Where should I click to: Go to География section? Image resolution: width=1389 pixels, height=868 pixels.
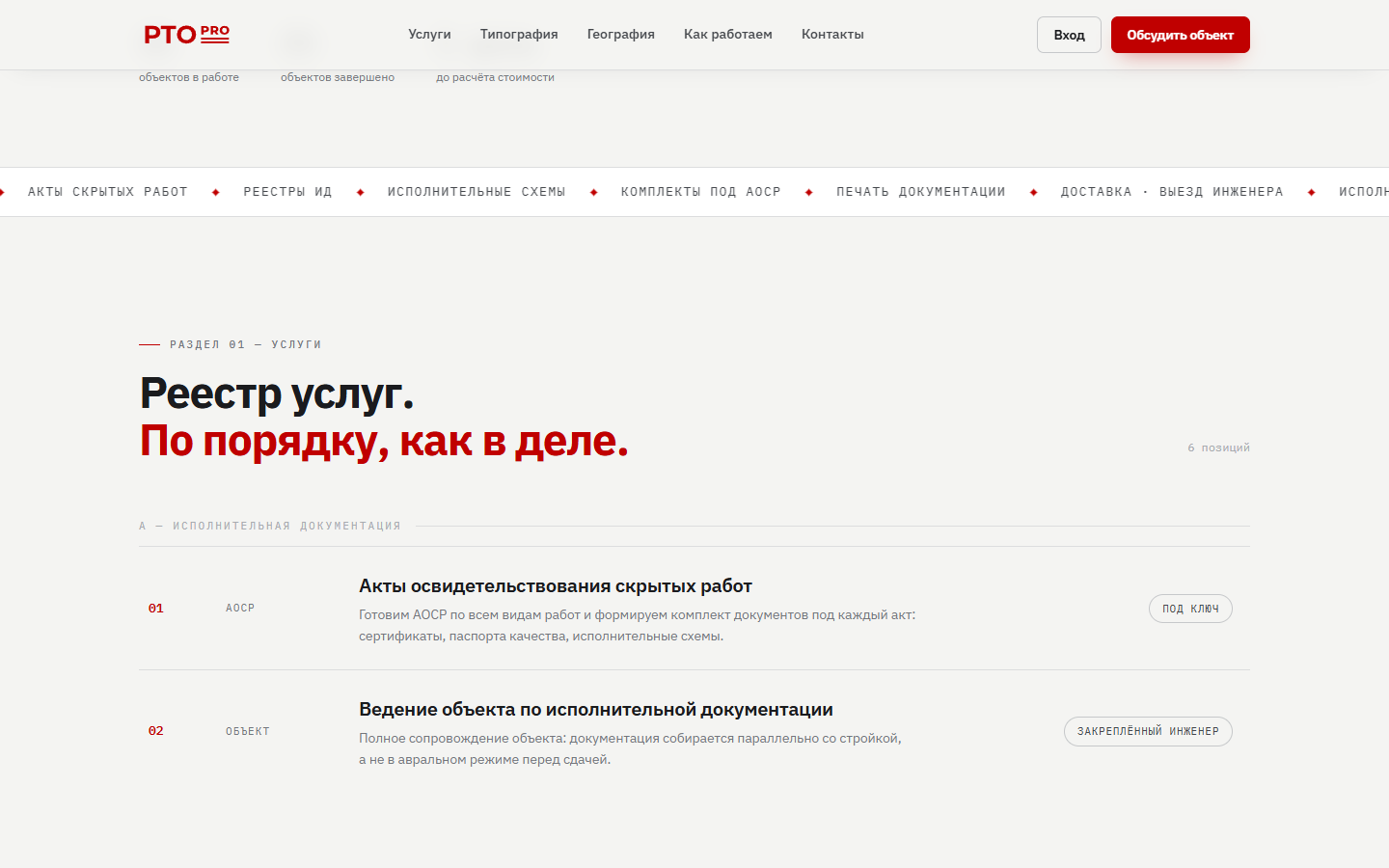coord(621,34)
